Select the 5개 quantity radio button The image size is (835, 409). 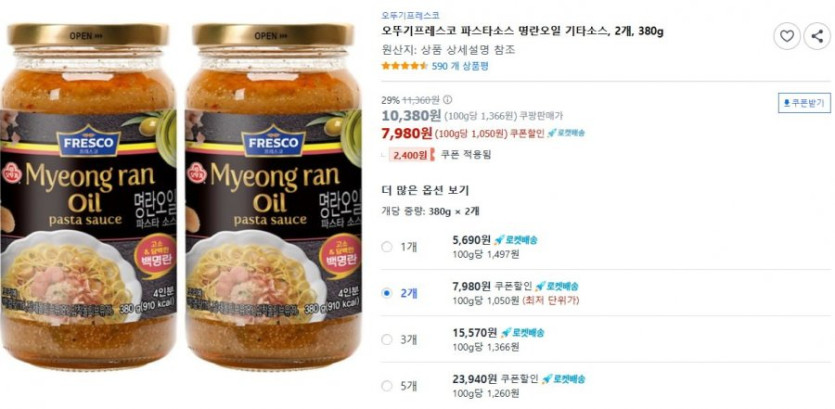(x=387, y=386)
